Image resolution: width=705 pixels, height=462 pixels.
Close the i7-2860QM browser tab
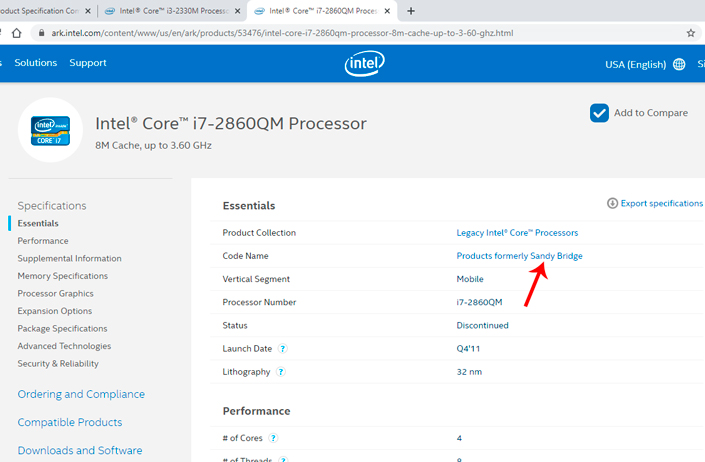[x=387, y=11]
